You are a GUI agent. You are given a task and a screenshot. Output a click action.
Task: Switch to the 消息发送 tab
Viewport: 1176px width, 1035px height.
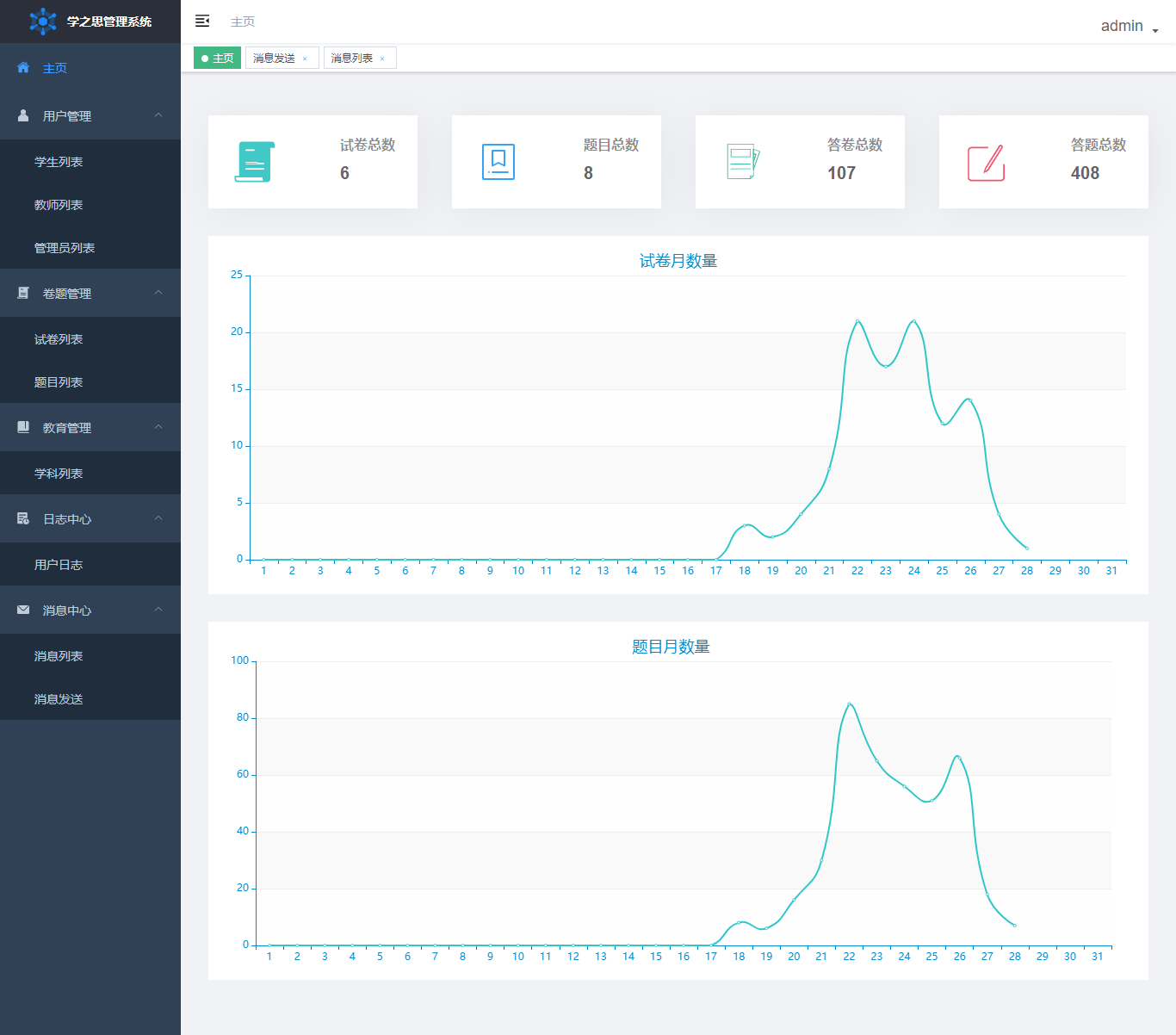pos(275,59)
